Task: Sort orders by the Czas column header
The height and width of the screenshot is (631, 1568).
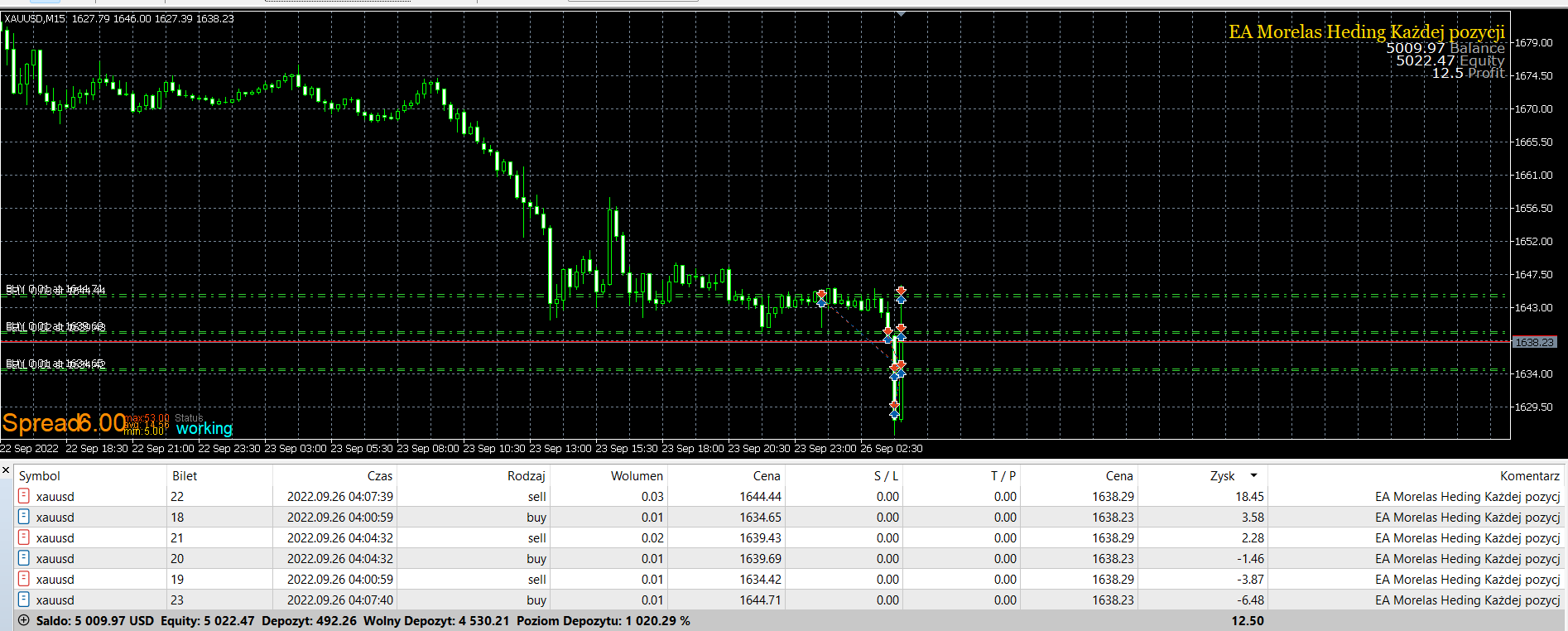Action: coord(380,475)
